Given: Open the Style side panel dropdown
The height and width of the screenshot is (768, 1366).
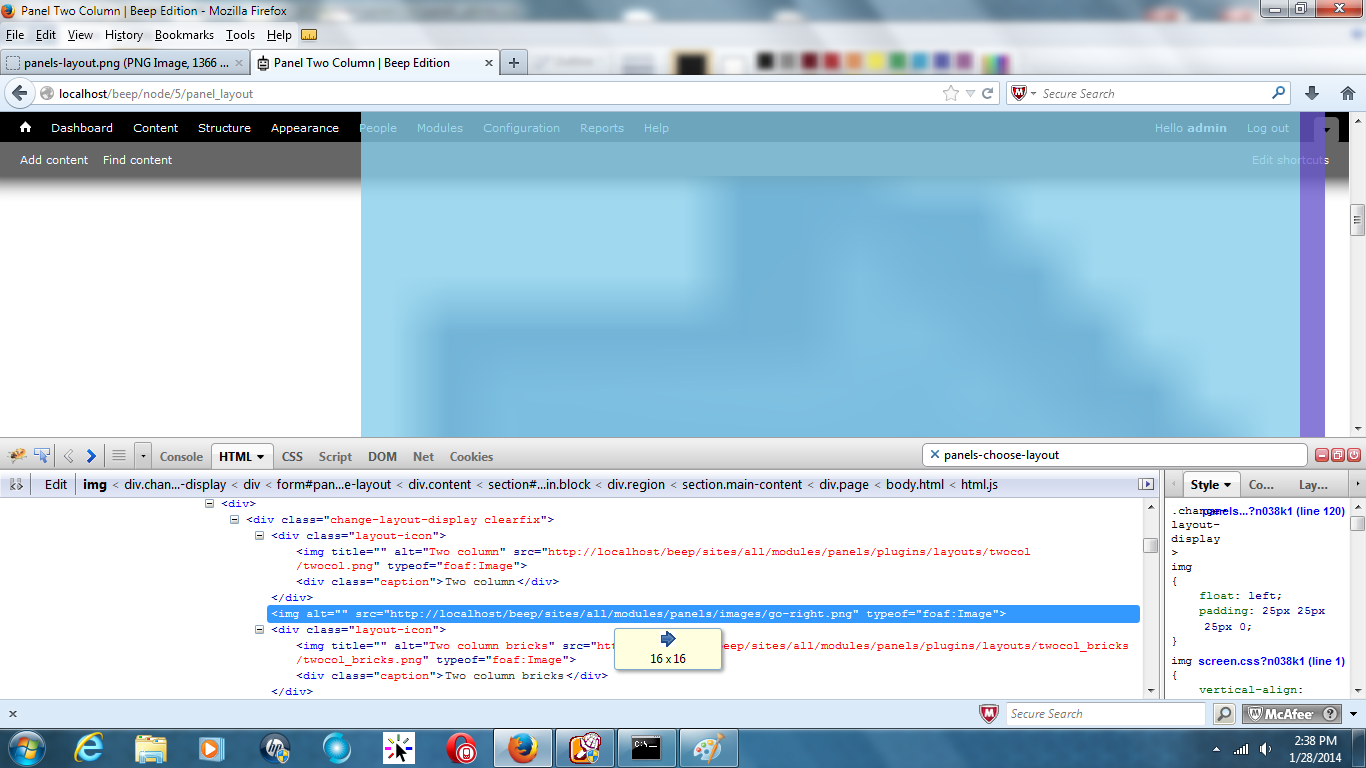Looking at the screenshot, I should [1227, 485].
